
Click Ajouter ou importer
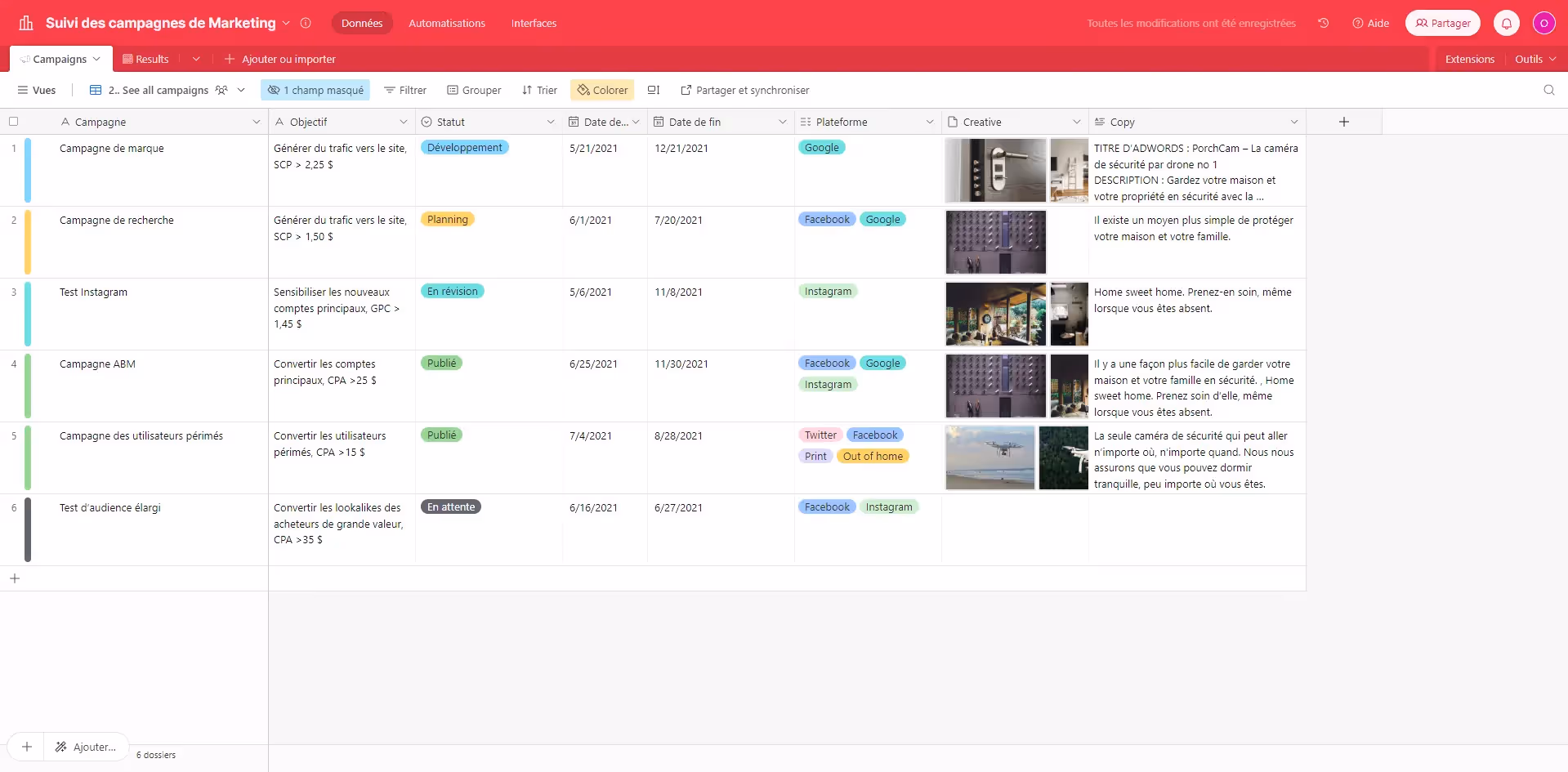click(x=279, y=59)
